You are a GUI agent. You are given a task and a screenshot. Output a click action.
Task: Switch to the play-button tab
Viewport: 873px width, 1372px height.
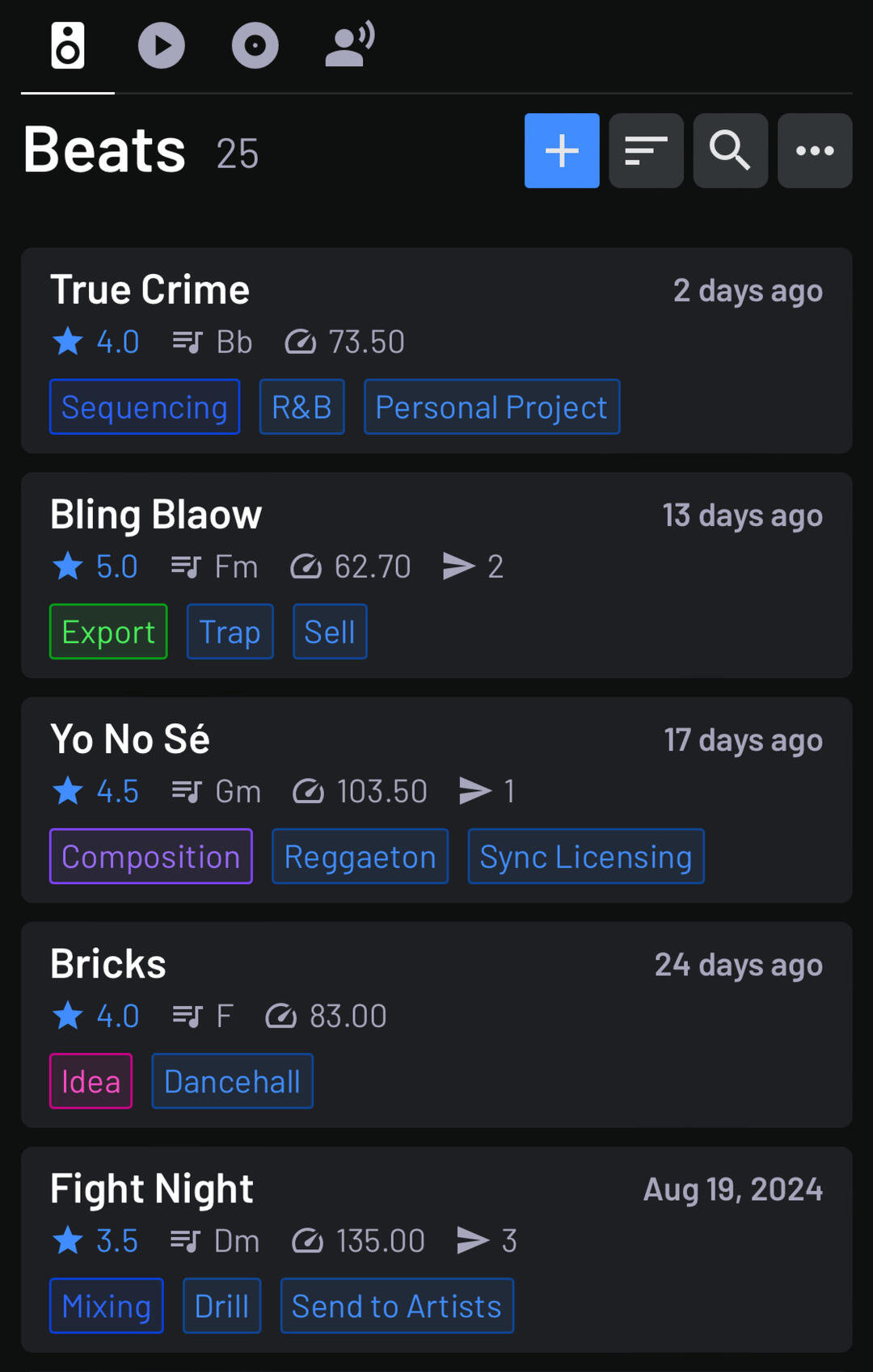162,46
